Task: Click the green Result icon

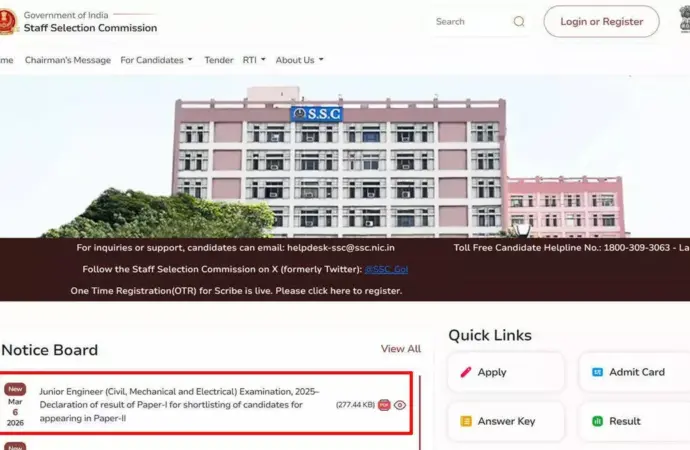Action: pyautogui.click(x=597, y=421)
